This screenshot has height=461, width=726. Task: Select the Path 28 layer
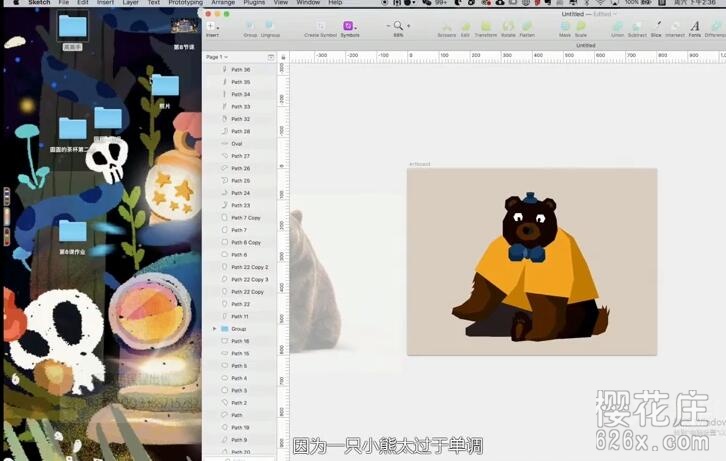[240, 131]
